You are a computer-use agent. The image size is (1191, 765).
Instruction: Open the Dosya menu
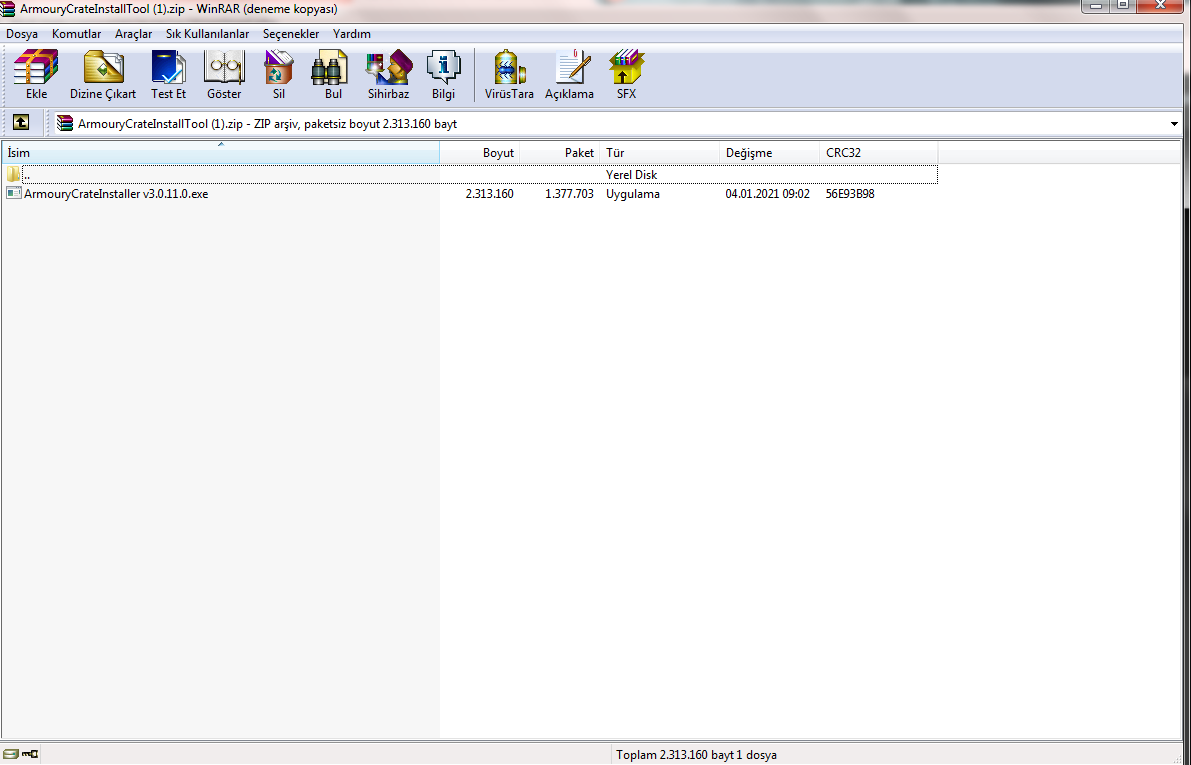(x=22, y=34)
